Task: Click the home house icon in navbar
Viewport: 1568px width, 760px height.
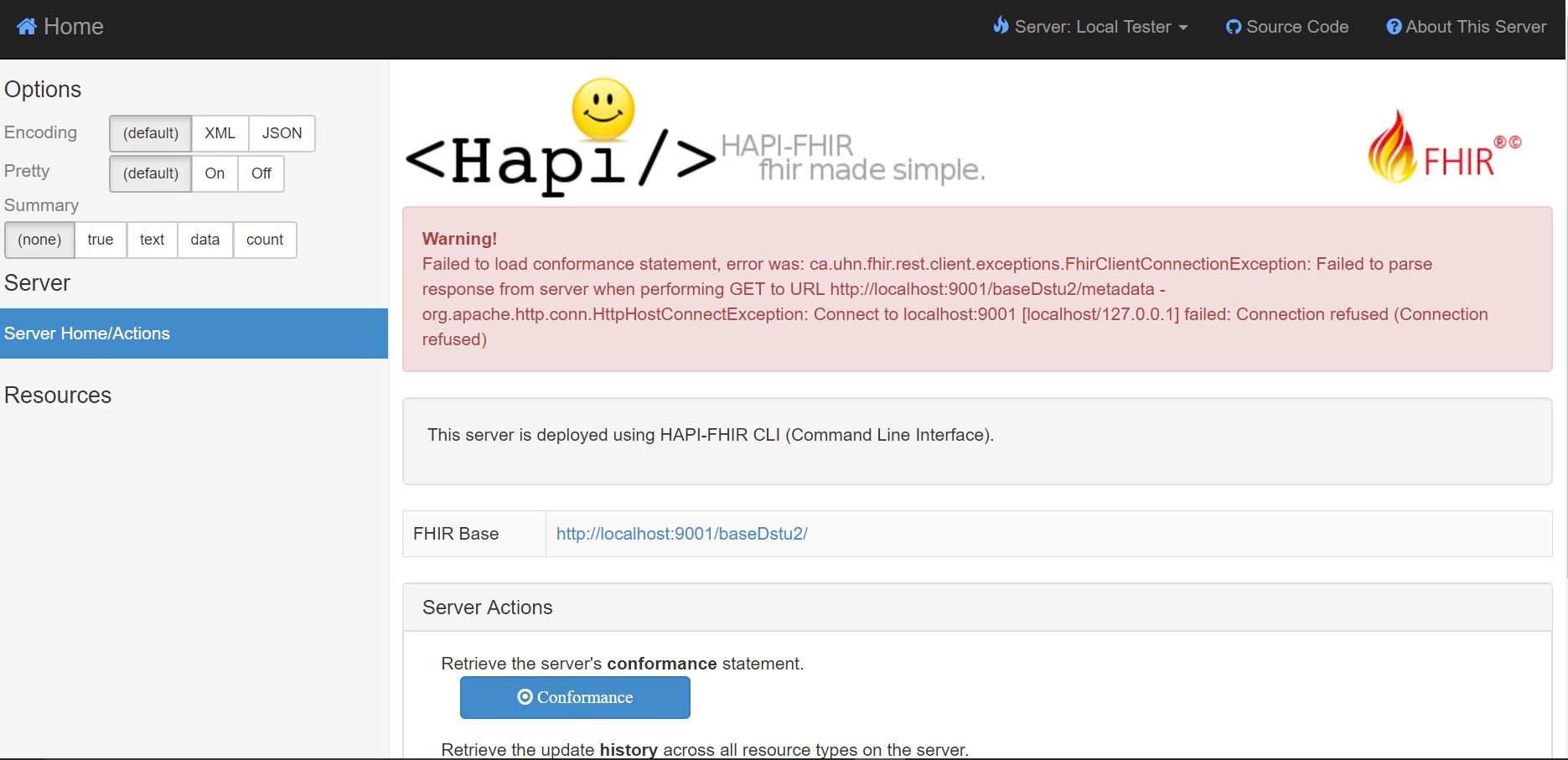Action: point(26,26)
